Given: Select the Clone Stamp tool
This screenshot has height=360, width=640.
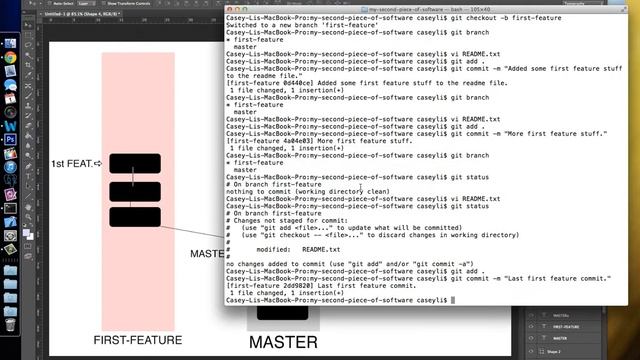Looking at the screenshot, I should (x=28, y=106).
